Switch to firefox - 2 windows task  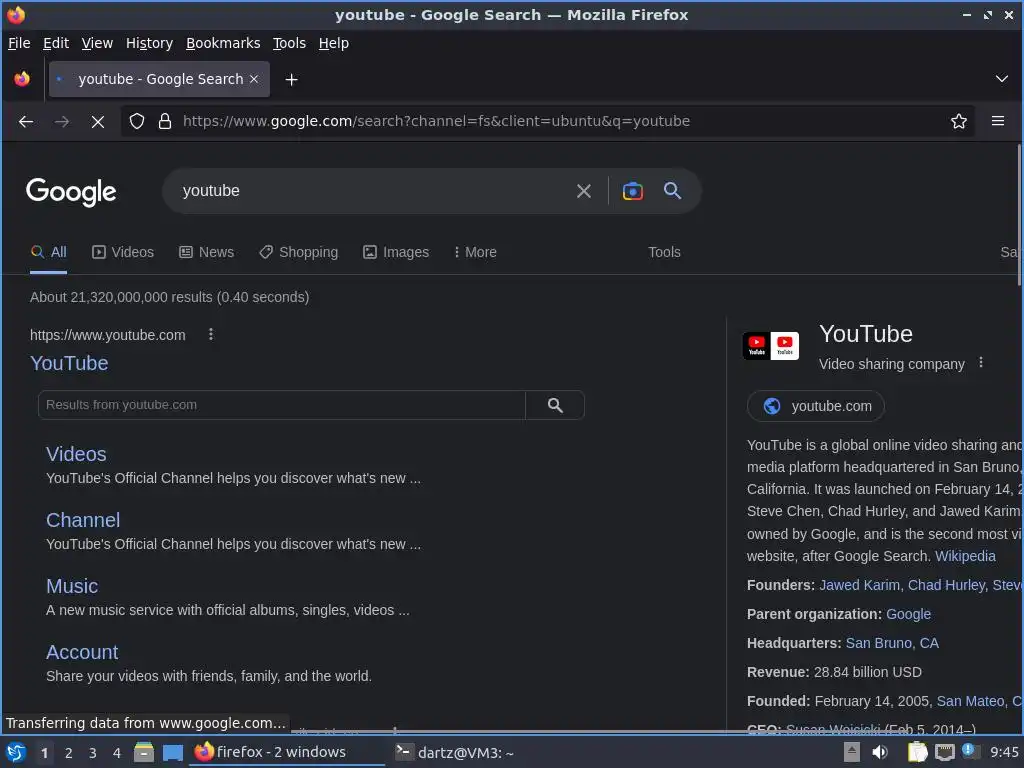coord(287,752)
